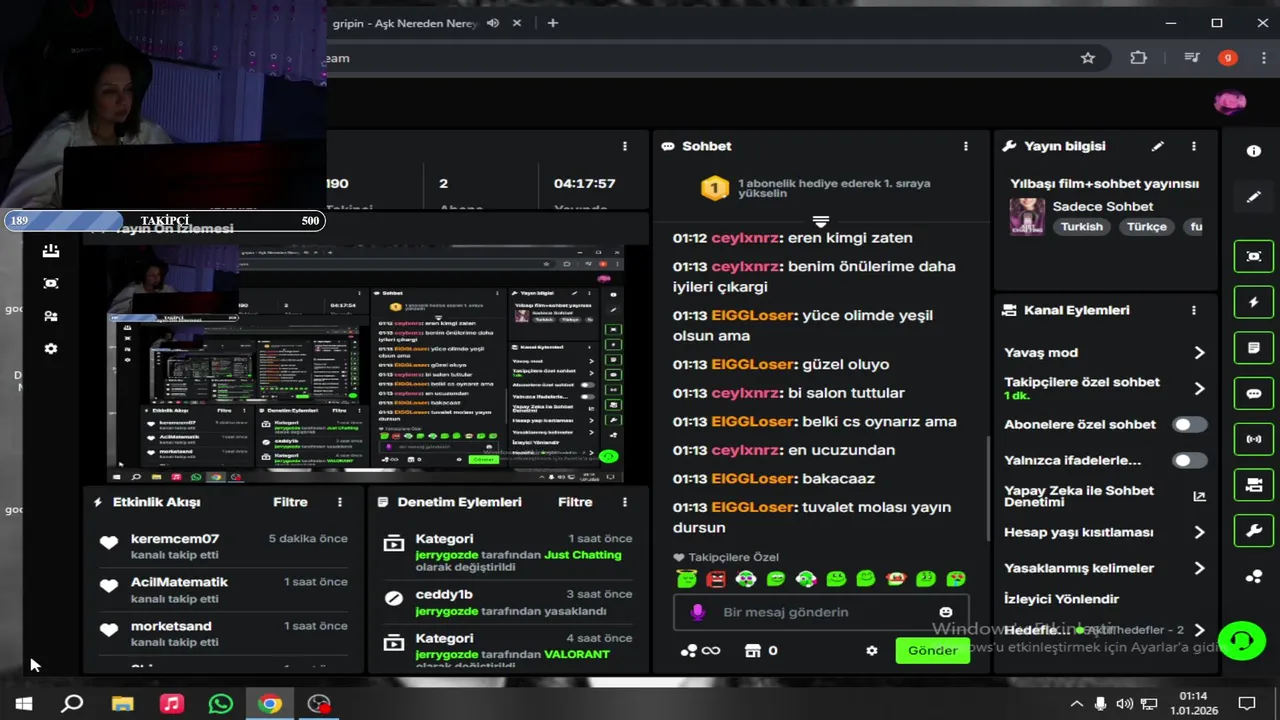The image size is (1280, 720).
Task: Click the chat message input field
Action: coord(820,612)
